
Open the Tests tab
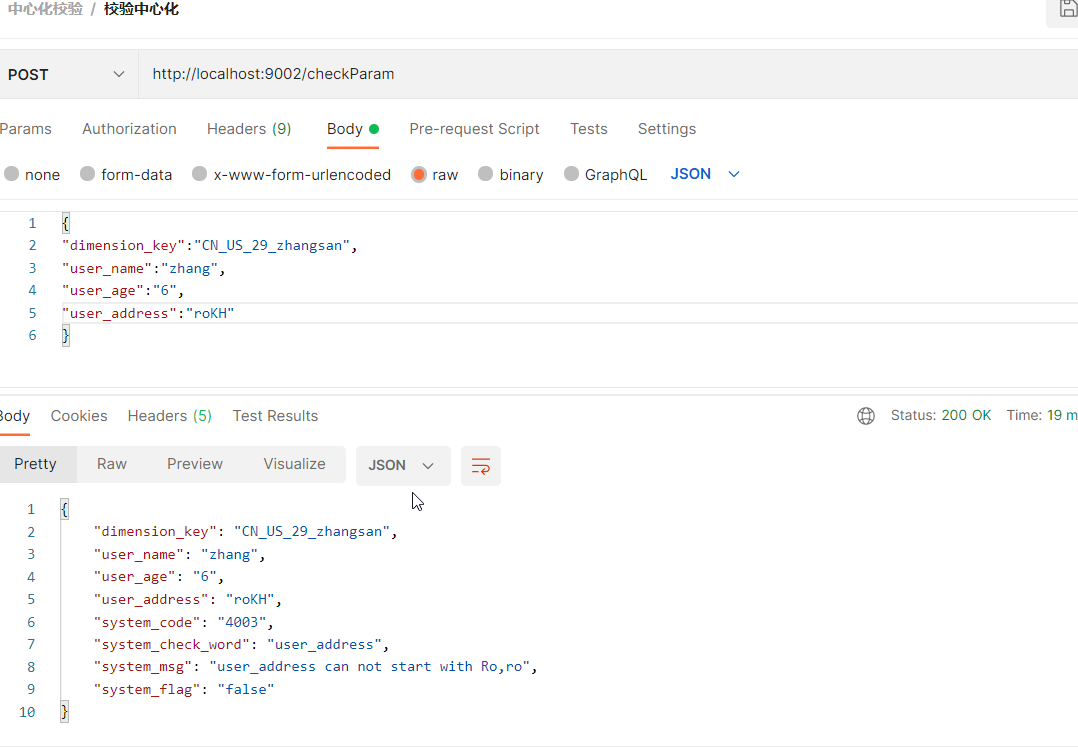click(588, 129)
